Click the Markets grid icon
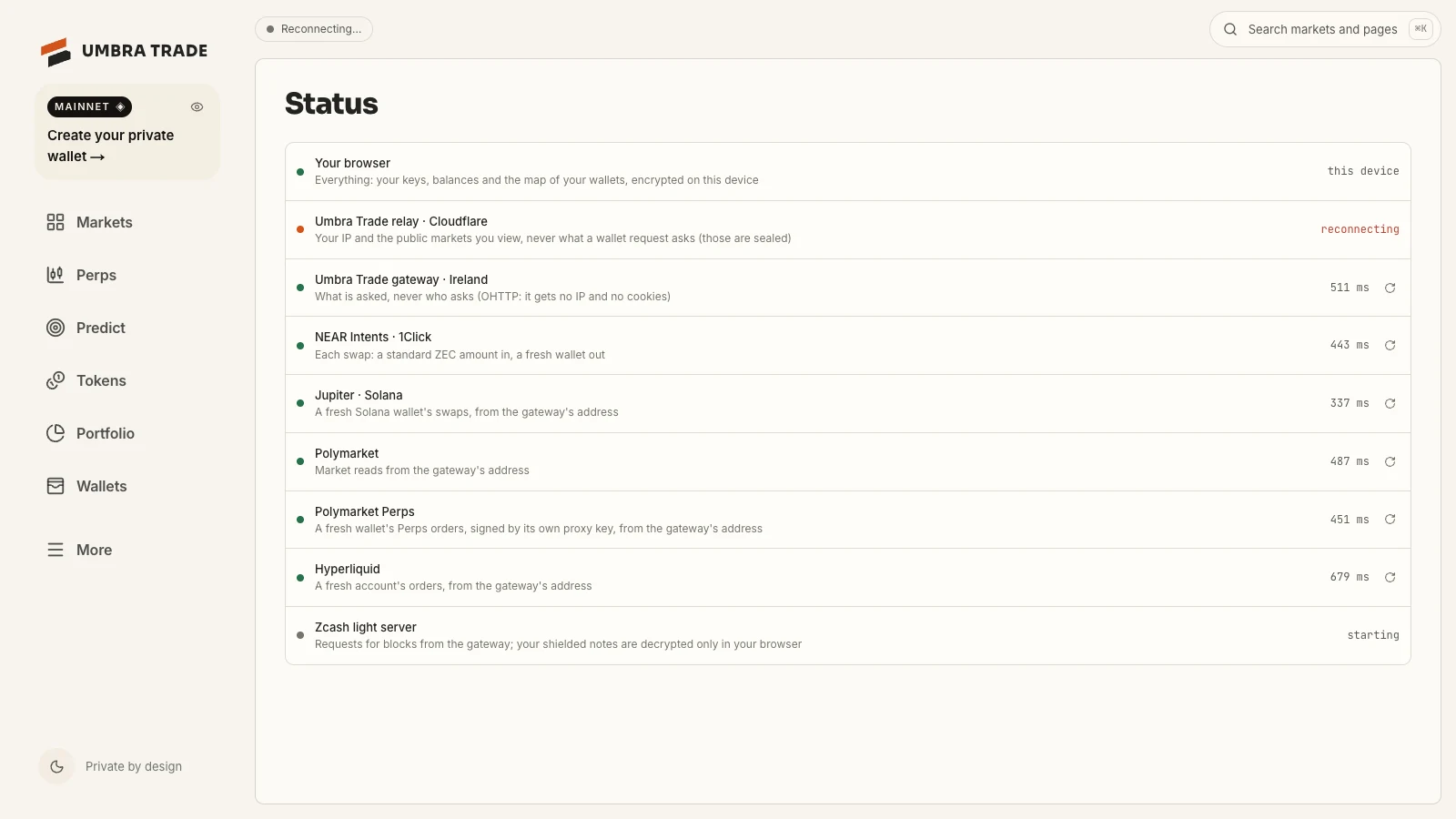 coord(56,222)
